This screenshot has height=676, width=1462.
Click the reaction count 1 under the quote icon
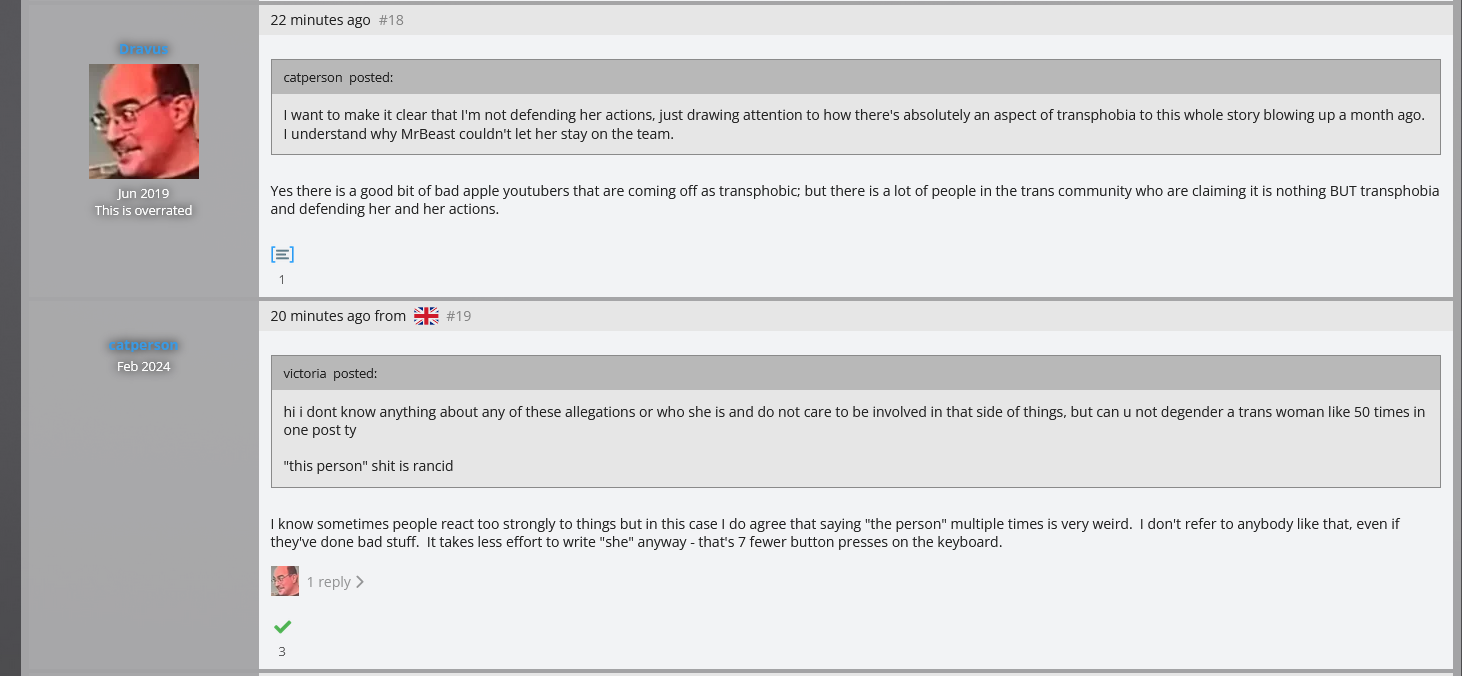click(x=282, y=279)
